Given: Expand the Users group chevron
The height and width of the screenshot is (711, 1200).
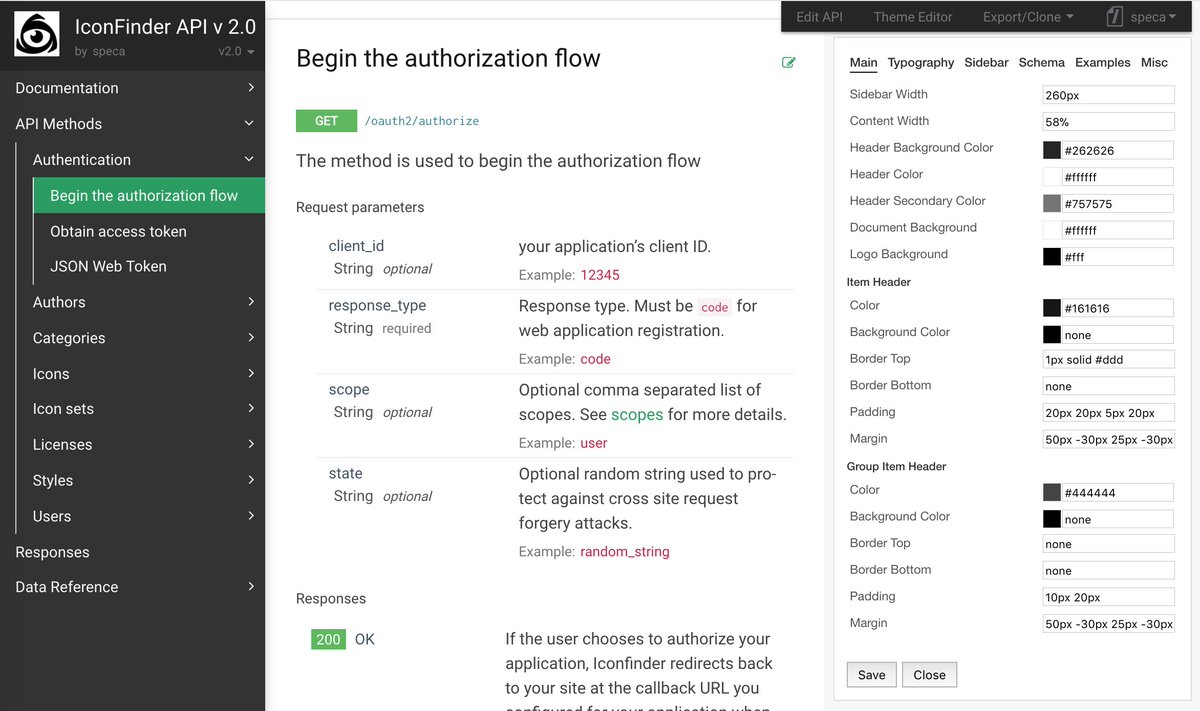Looking at the screenshot, I should click(250, 516).
